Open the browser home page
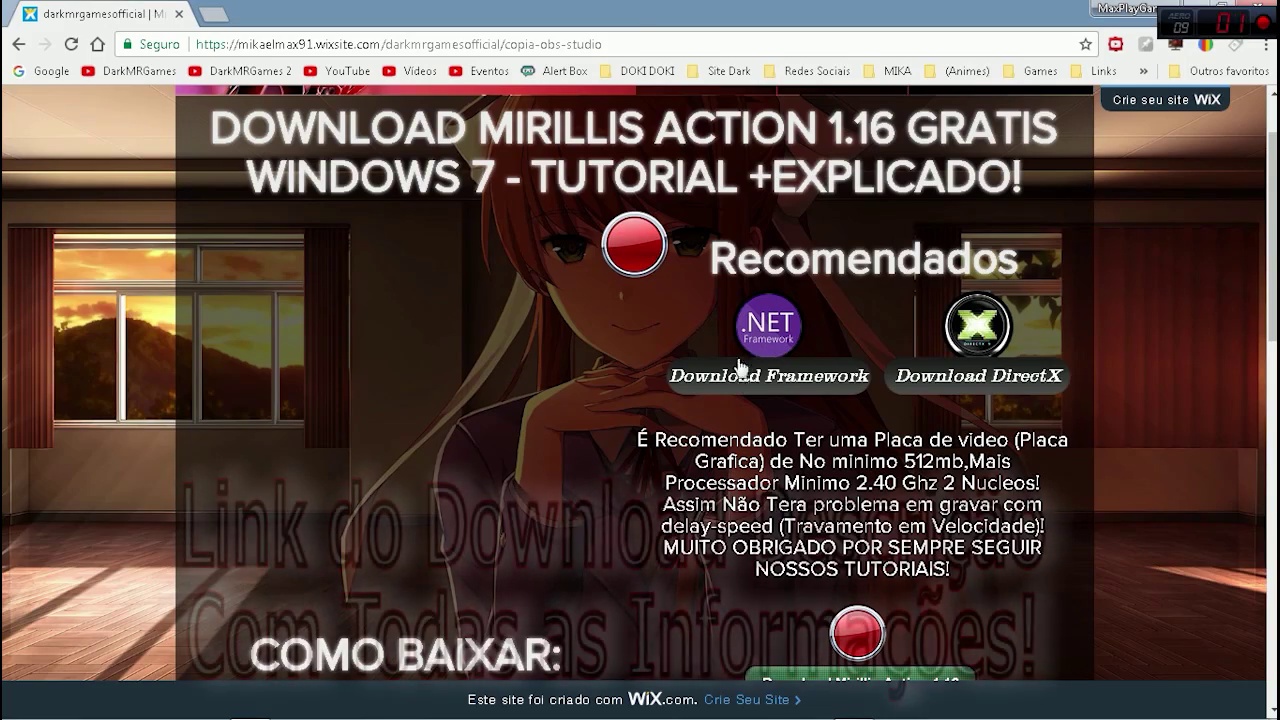Viewport: 1280px width, 720px height. [x=97, y=44]
